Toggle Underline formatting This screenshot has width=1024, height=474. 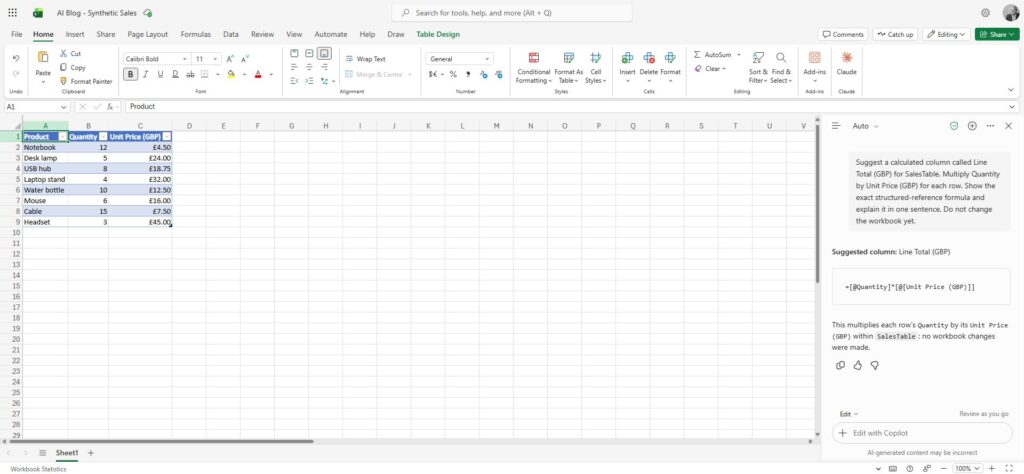click(x=160, y=74)
